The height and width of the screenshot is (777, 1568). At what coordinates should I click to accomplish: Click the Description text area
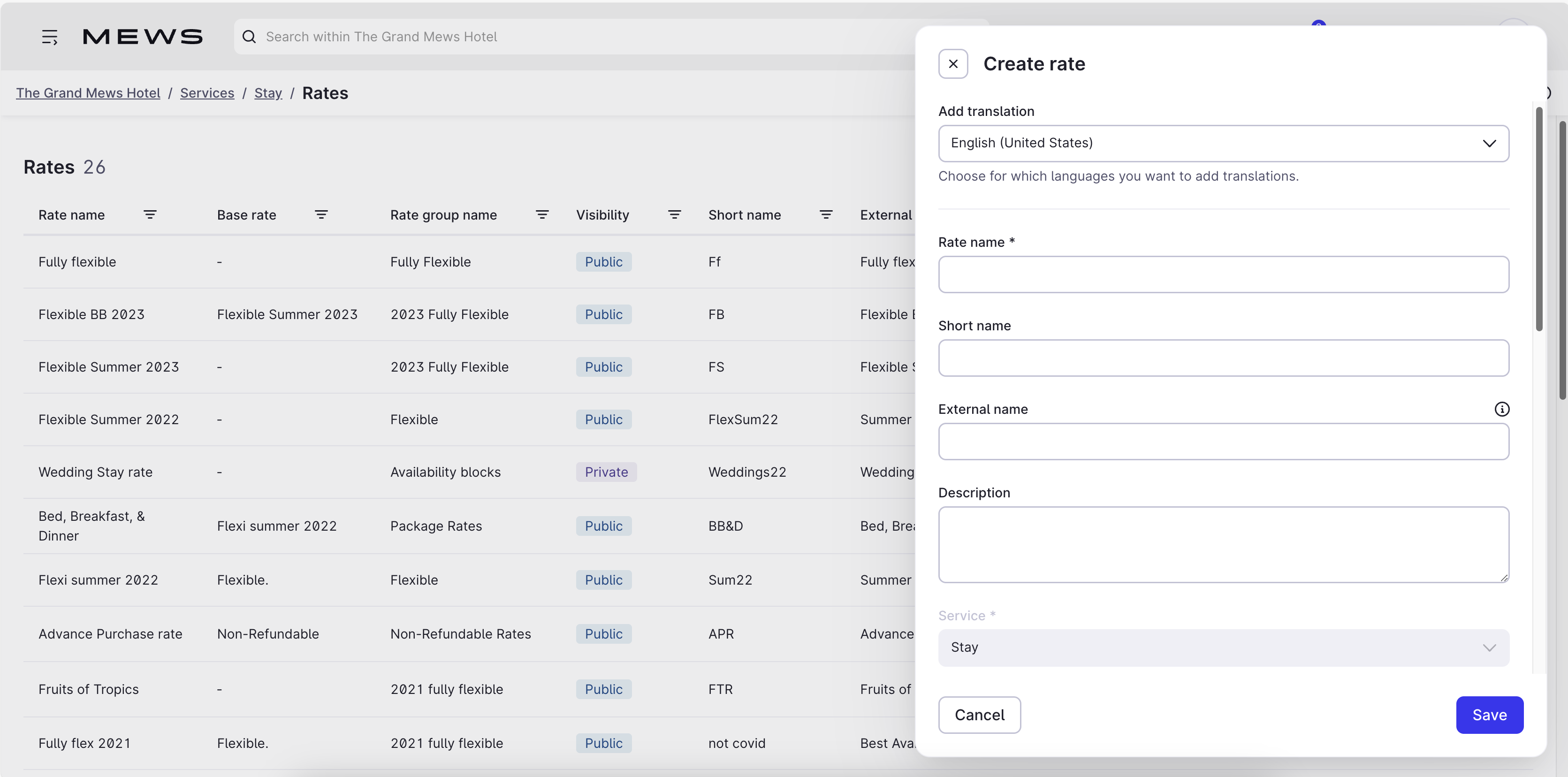pos(1223,544)
